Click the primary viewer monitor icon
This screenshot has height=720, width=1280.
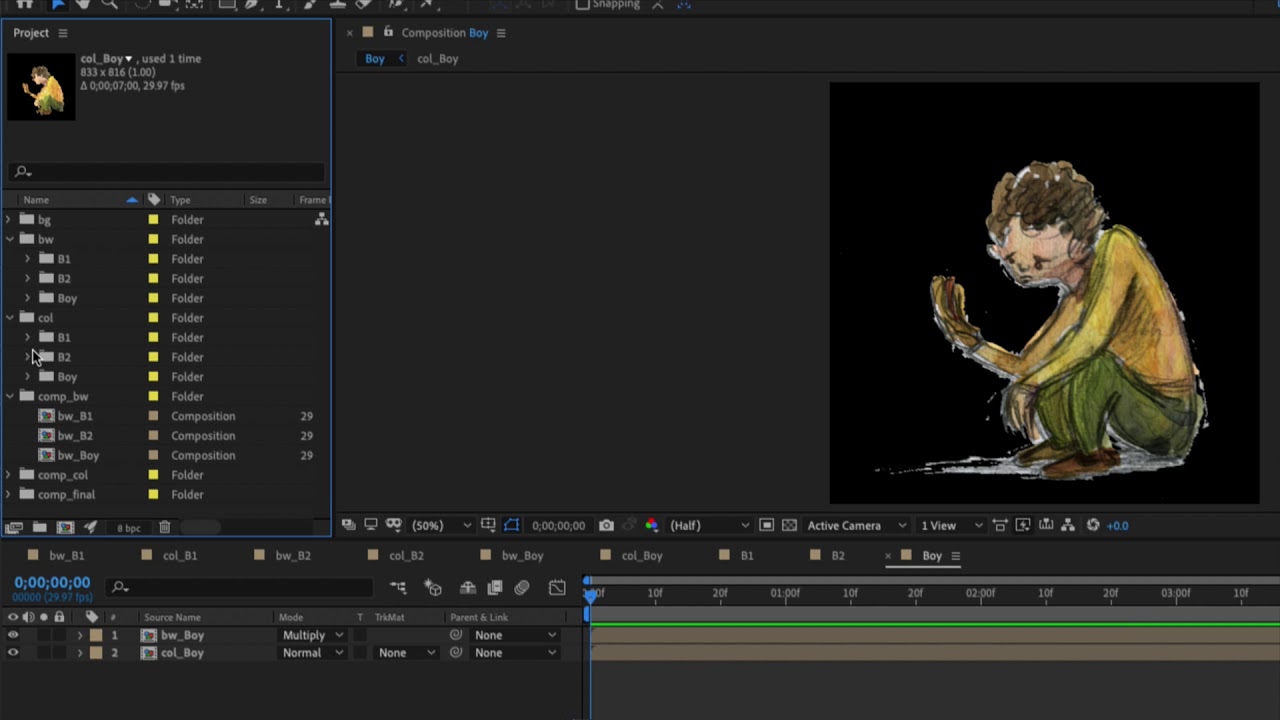coord(371,525)
